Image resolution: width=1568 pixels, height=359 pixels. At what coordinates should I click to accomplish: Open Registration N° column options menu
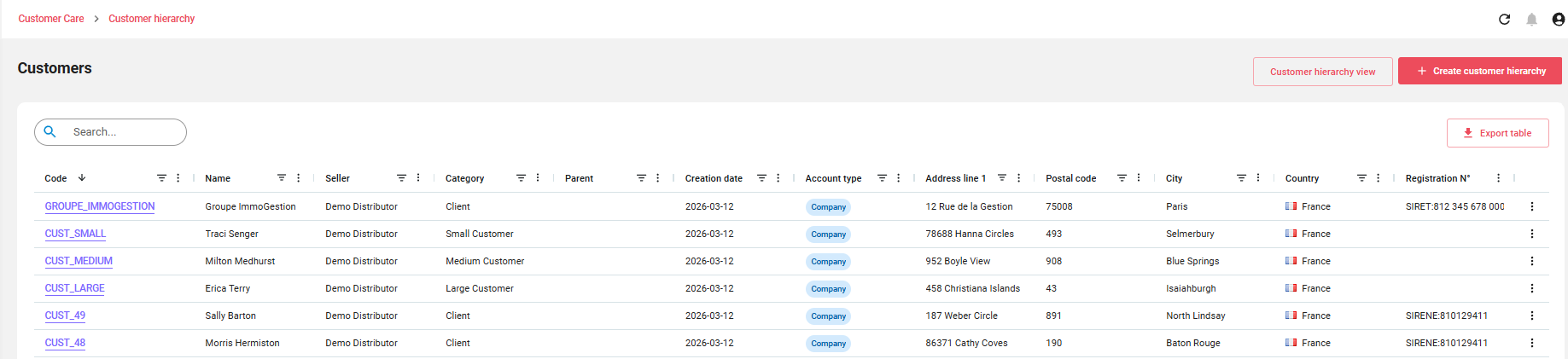click(x=1498, y=177)
